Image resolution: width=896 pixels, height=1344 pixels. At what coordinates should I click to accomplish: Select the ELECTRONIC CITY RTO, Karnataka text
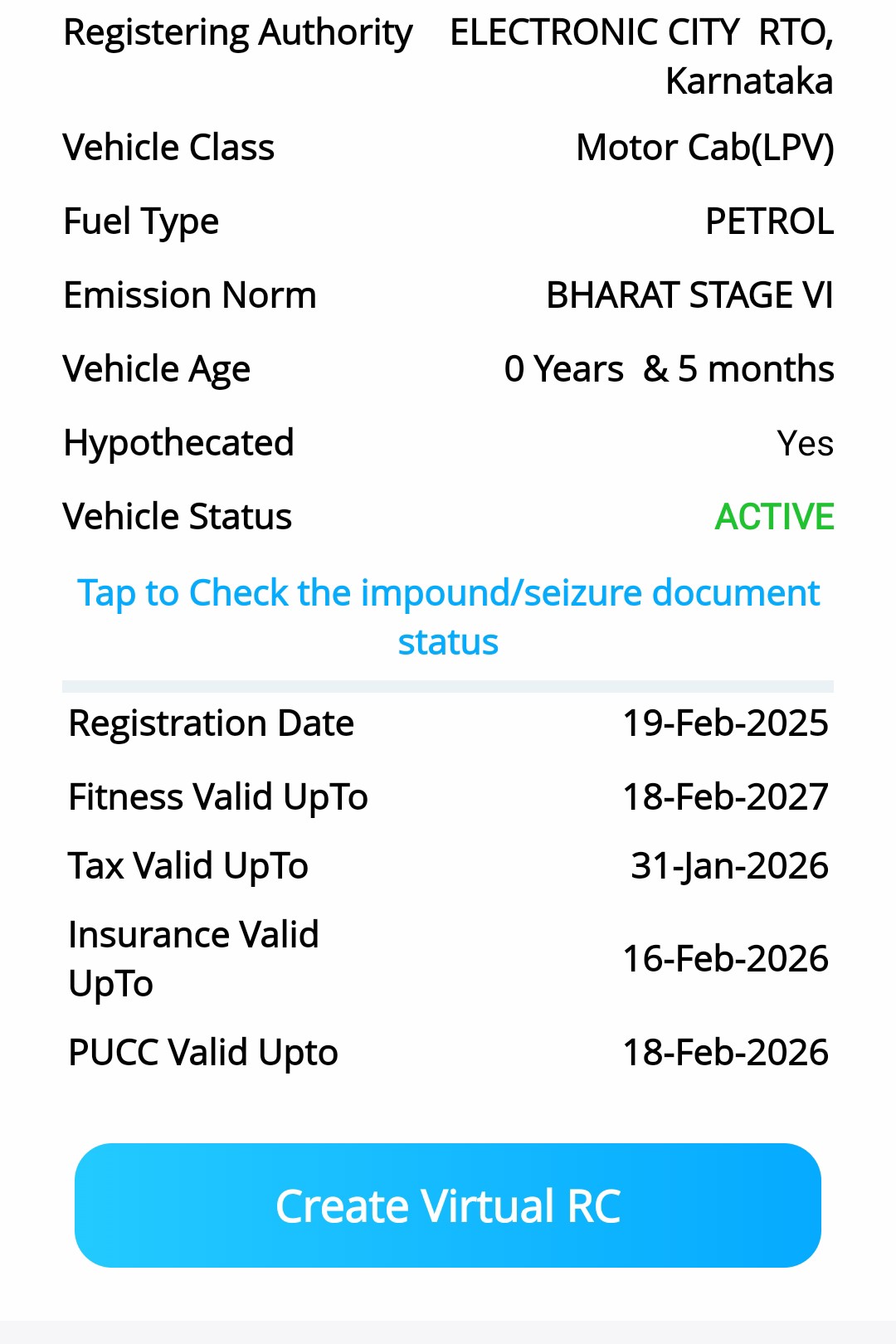point(641,56)
